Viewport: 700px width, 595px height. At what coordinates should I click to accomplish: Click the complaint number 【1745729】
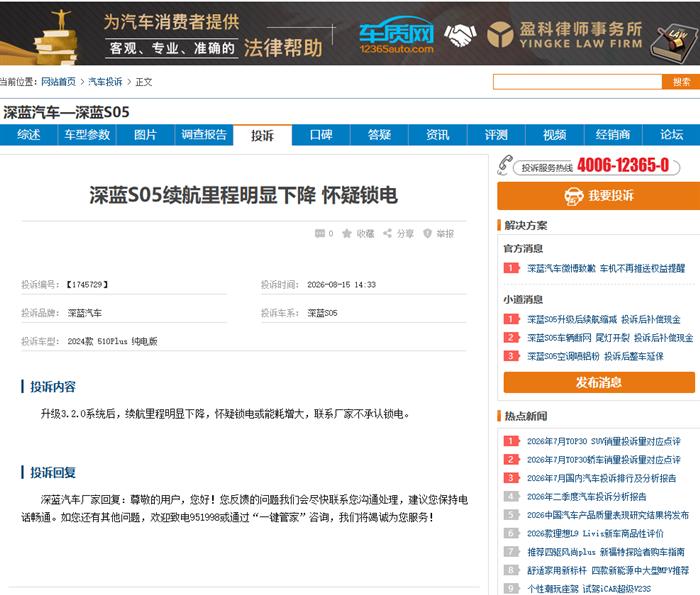87,285
